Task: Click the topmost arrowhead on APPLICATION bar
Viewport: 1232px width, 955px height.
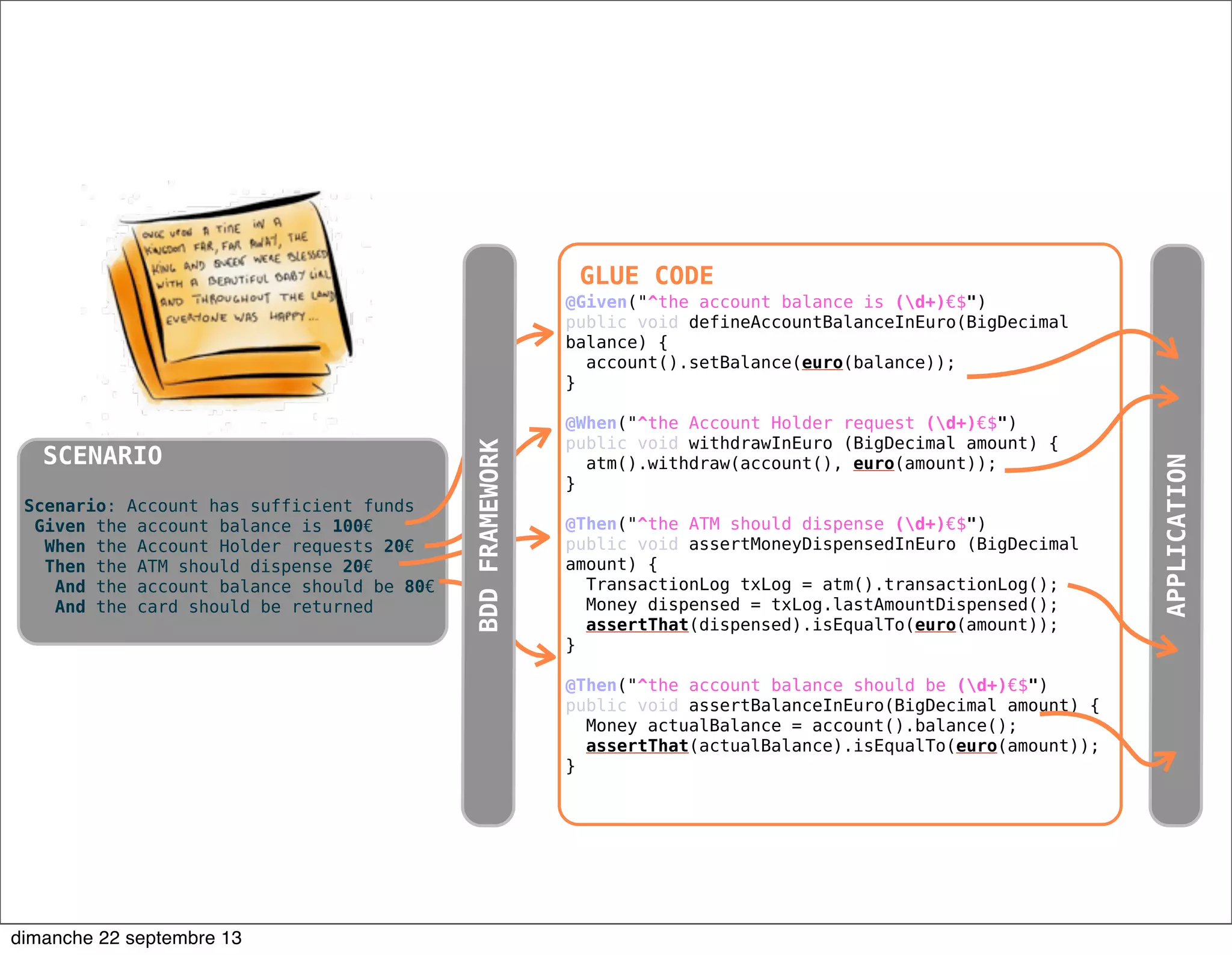Action: tap(1172, 351)
